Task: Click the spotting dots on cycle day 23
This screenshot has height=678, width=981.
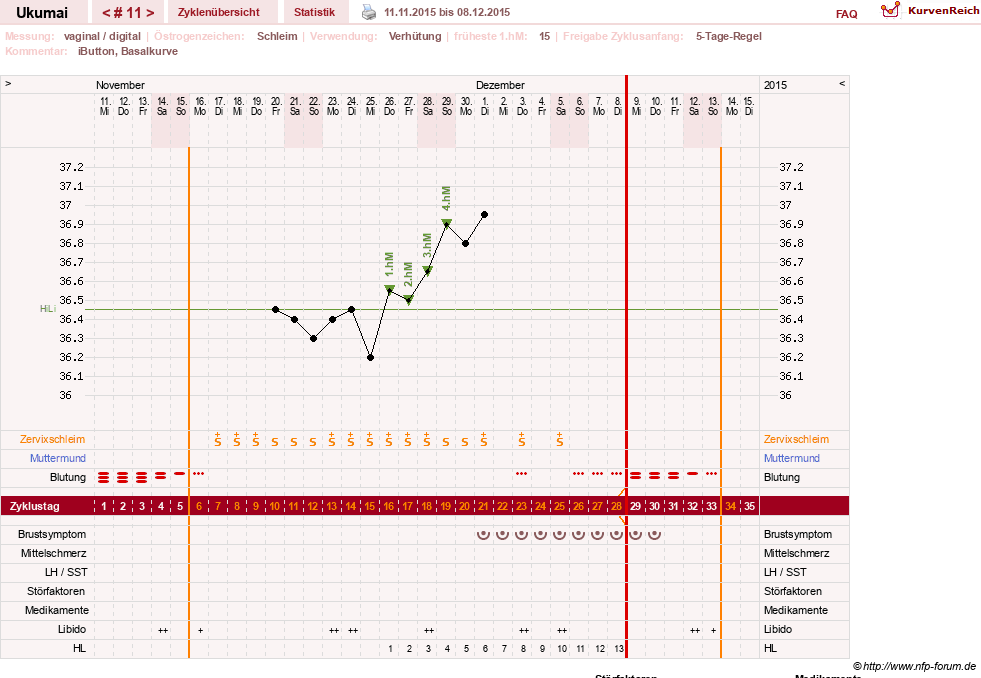Action: point(521,473)
